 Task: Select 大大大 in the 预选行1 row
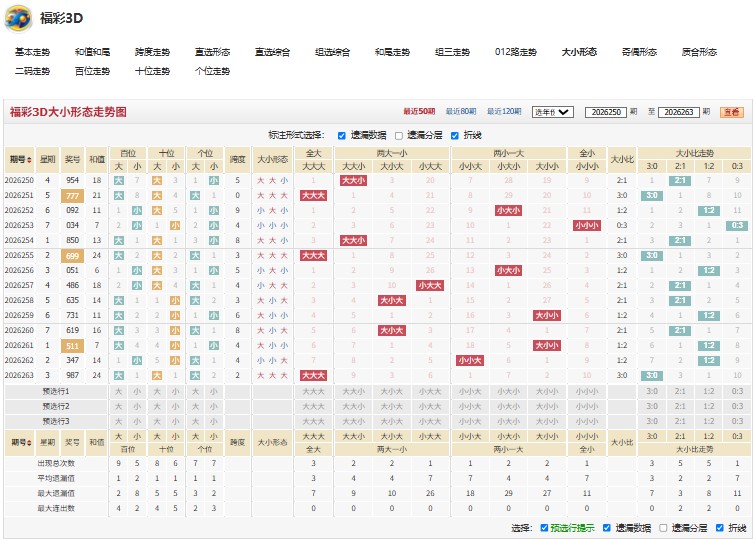[x=313, y=392]
